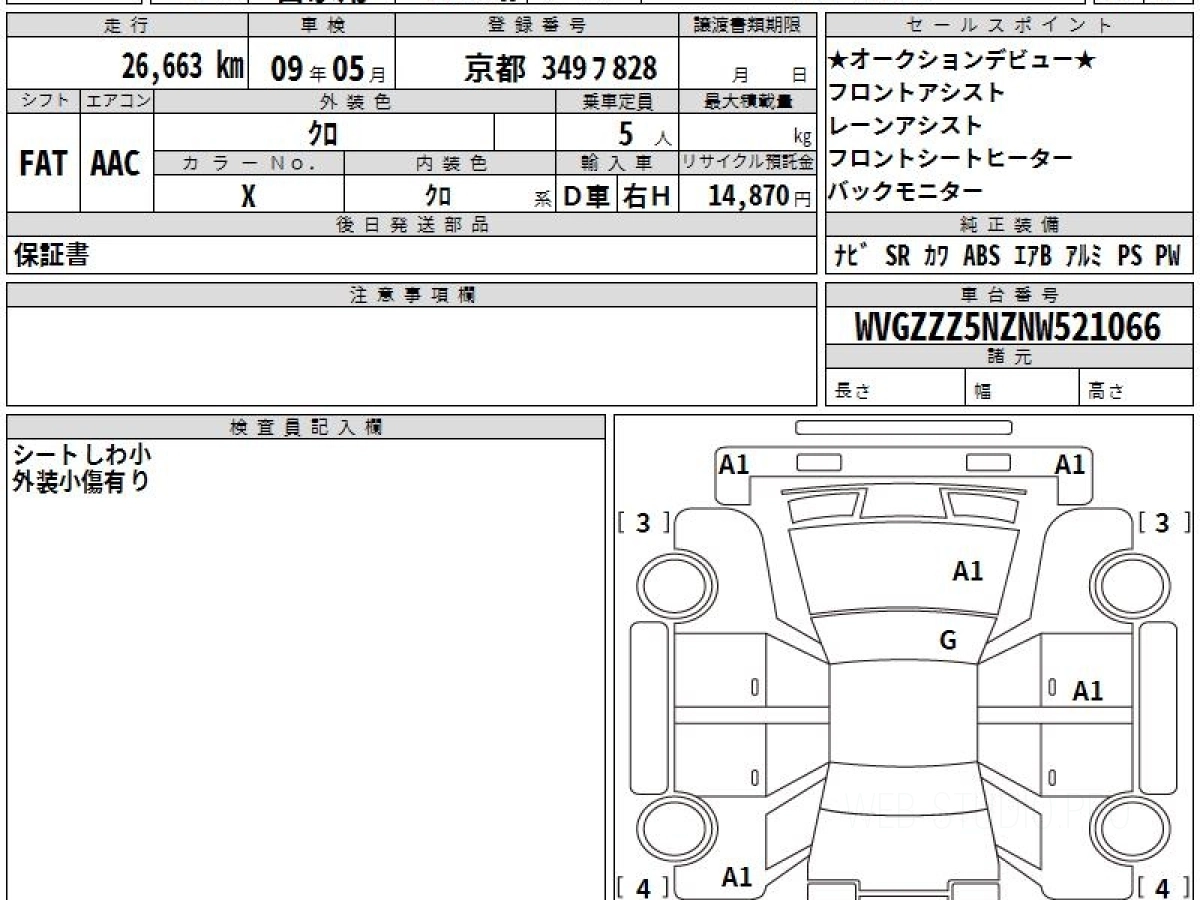Select the FAT shift value
The height and width of the screenshot is (900, 1200).
point(43,164)
